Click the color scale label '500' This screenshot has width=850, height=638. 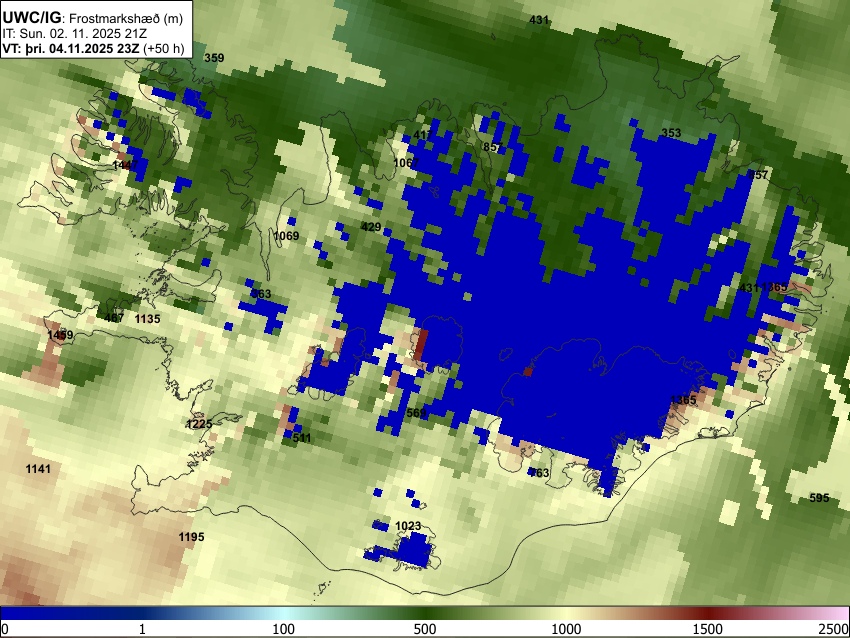click(425, 629)
